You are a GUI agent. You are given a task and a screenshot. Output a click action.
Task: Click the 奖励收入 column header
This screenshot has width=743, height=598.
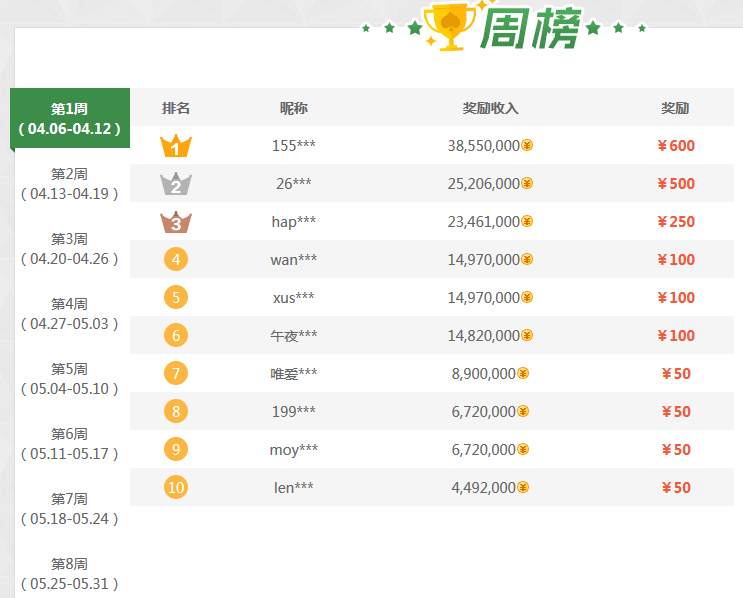(x=490, y=108)
